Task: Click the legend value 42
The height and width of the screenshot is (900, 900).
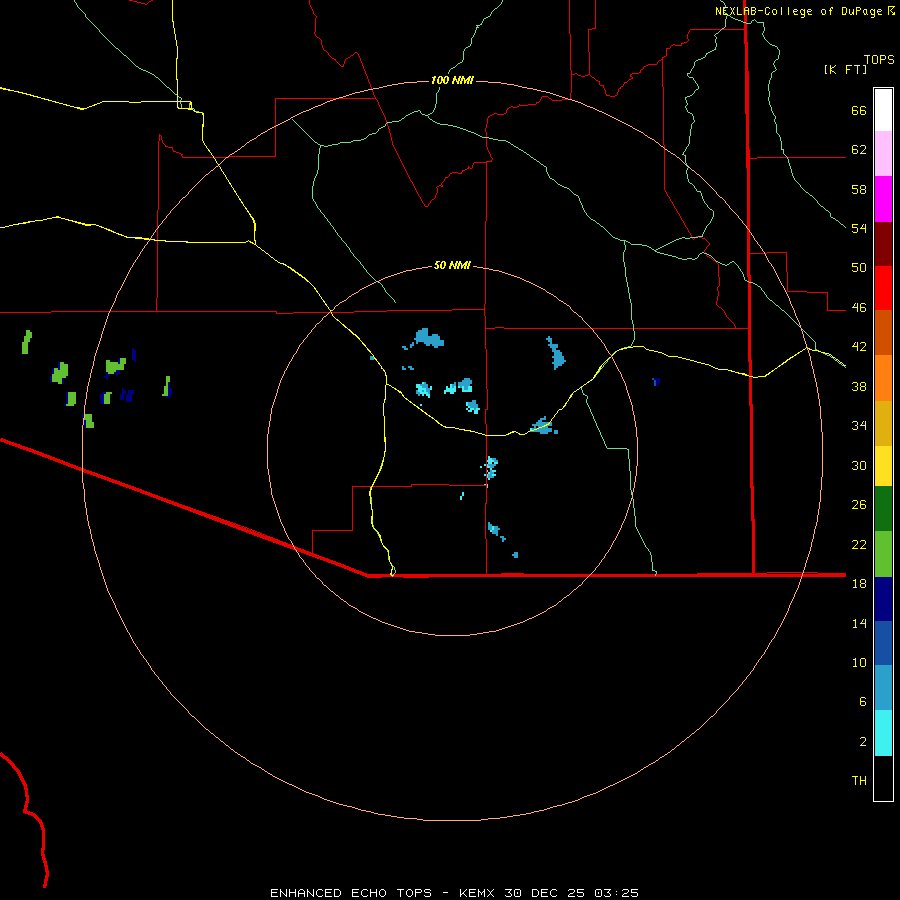Action: (859, 347)
